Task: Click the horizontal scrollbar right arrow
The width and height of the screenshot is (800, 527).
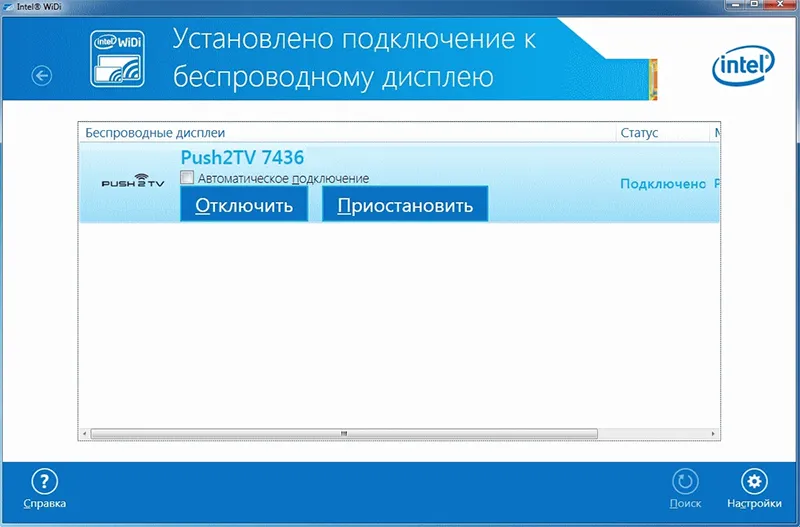Action: point(713,434)
